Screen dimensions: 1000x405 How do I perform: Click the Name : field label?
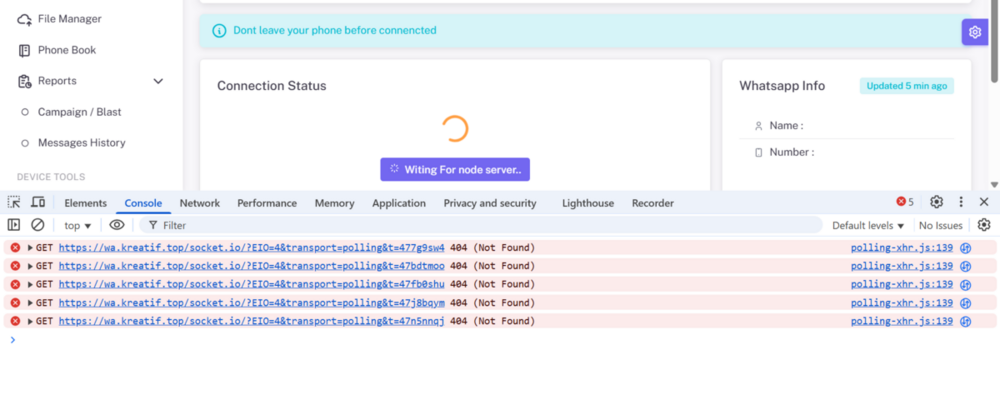click(x=786, y=126)
